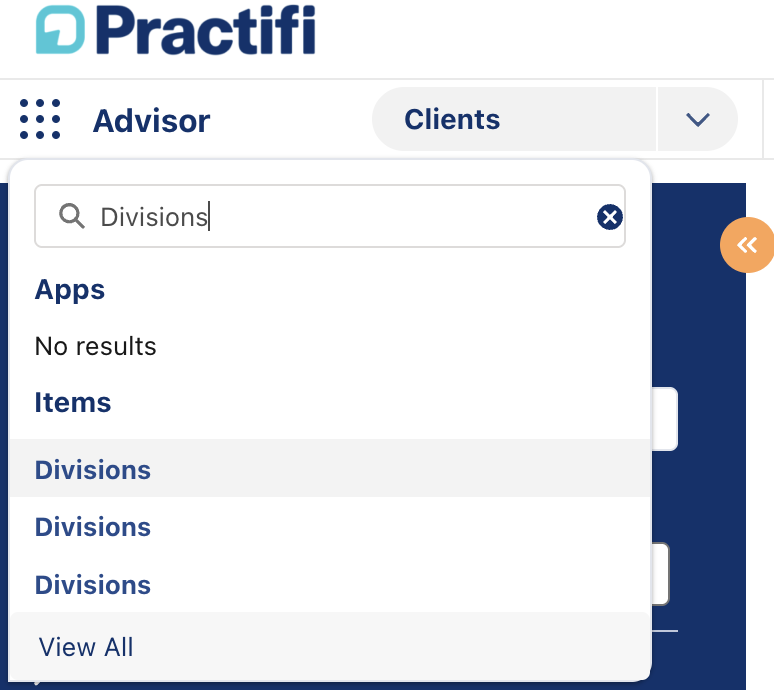Viewport: 774px width, 690px height.
Task: Click the teal Practifi logo mark
Action: point(61,30)
